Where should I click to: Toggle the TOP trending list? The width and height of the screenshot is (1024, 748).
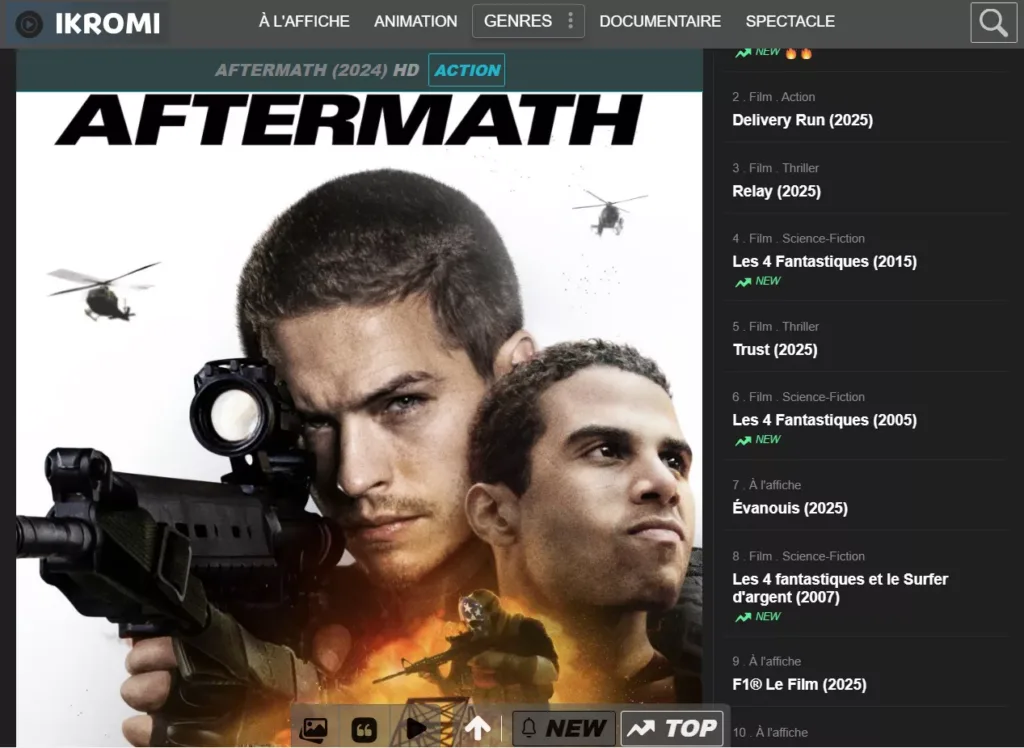(672, 728)
